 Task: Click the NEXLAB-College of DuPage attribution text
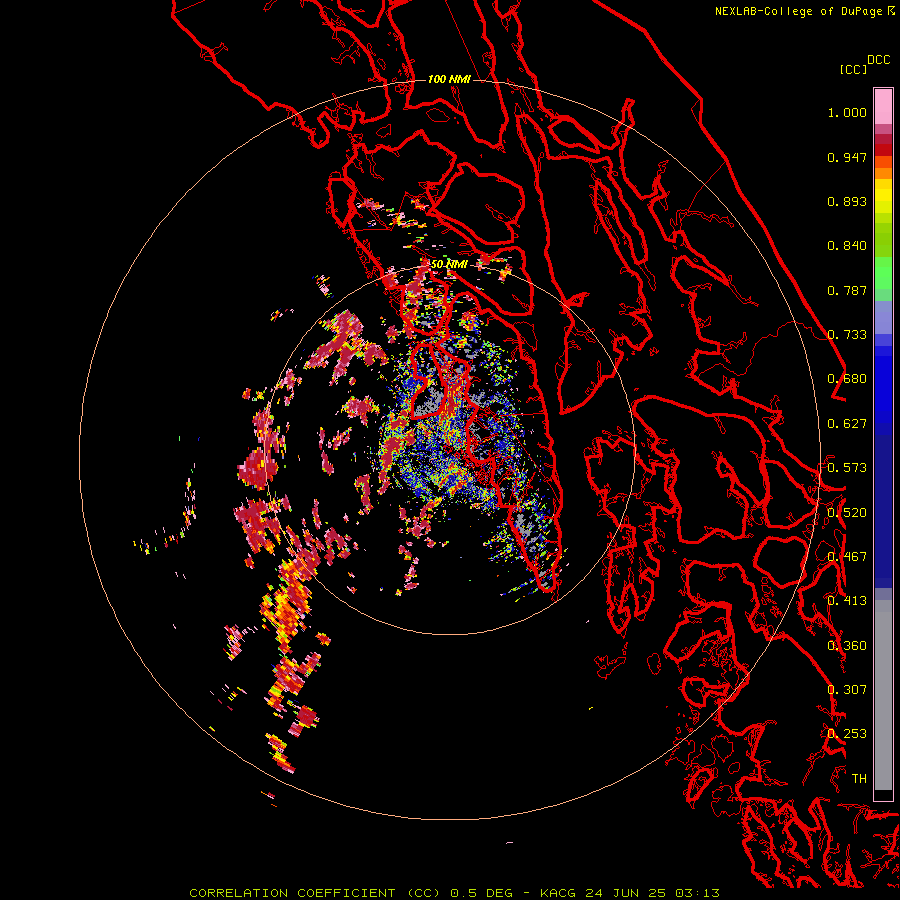(798, 11)
